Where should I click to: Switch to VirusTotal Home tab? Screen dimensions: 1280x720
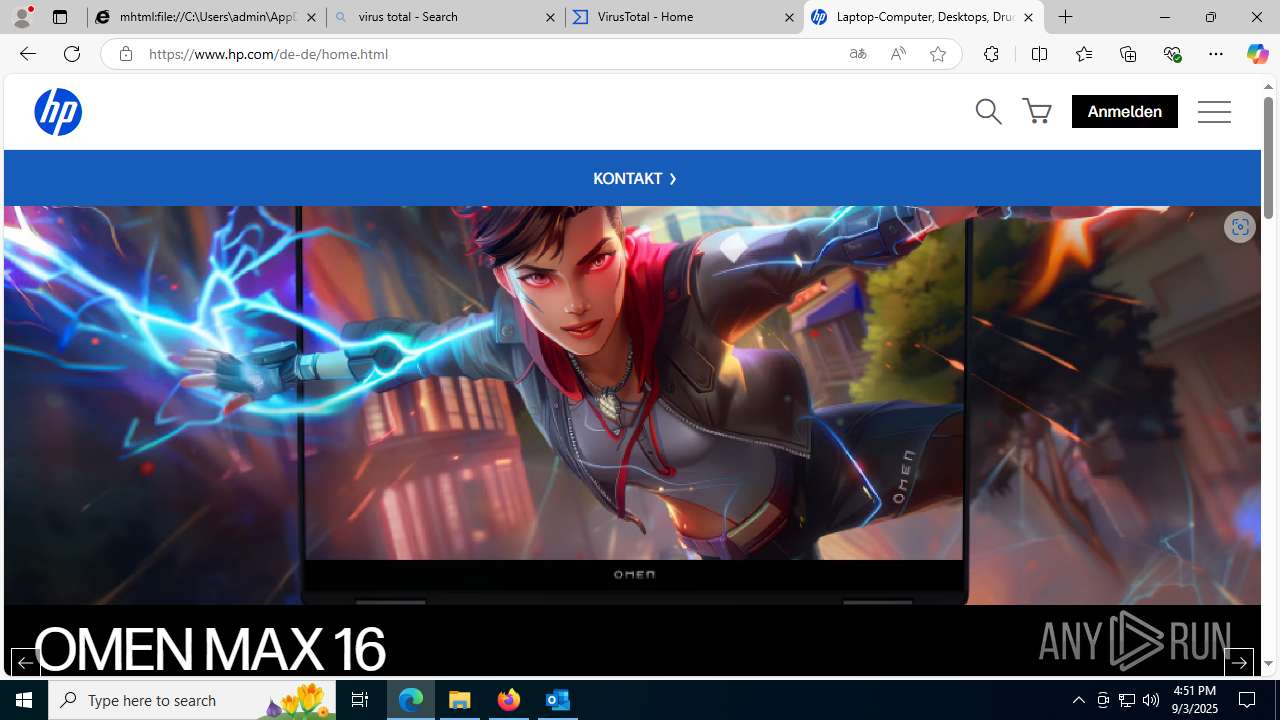click(x=684, y=17)
